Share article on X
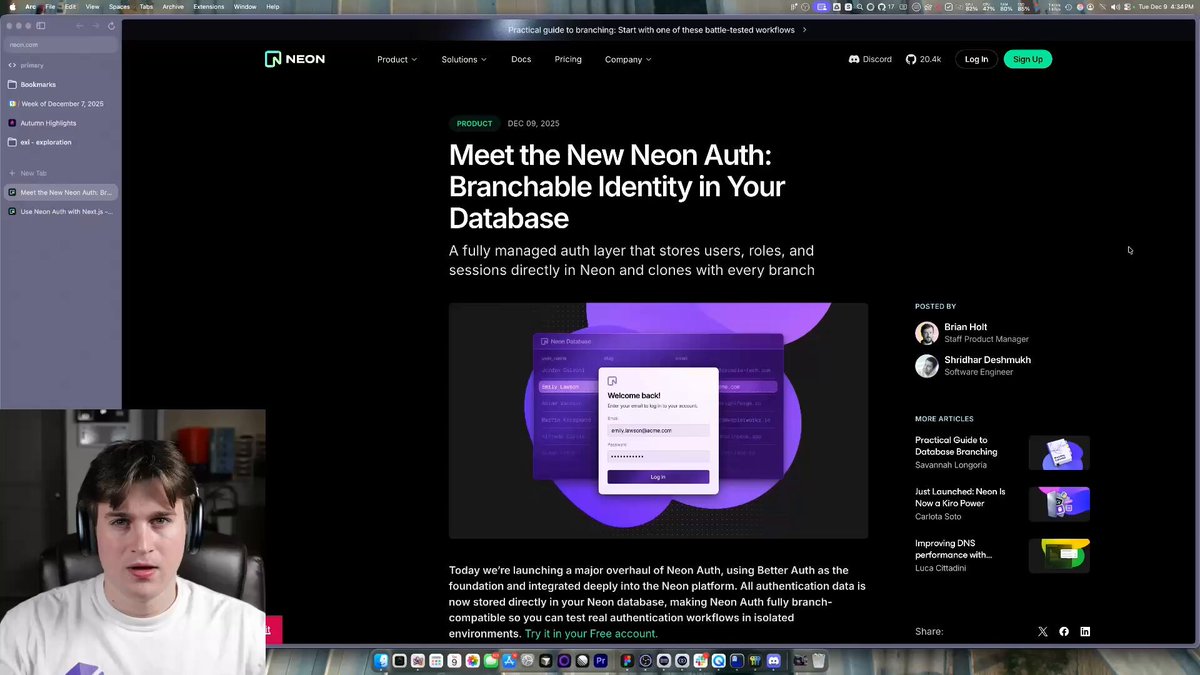 (1043, 632)
